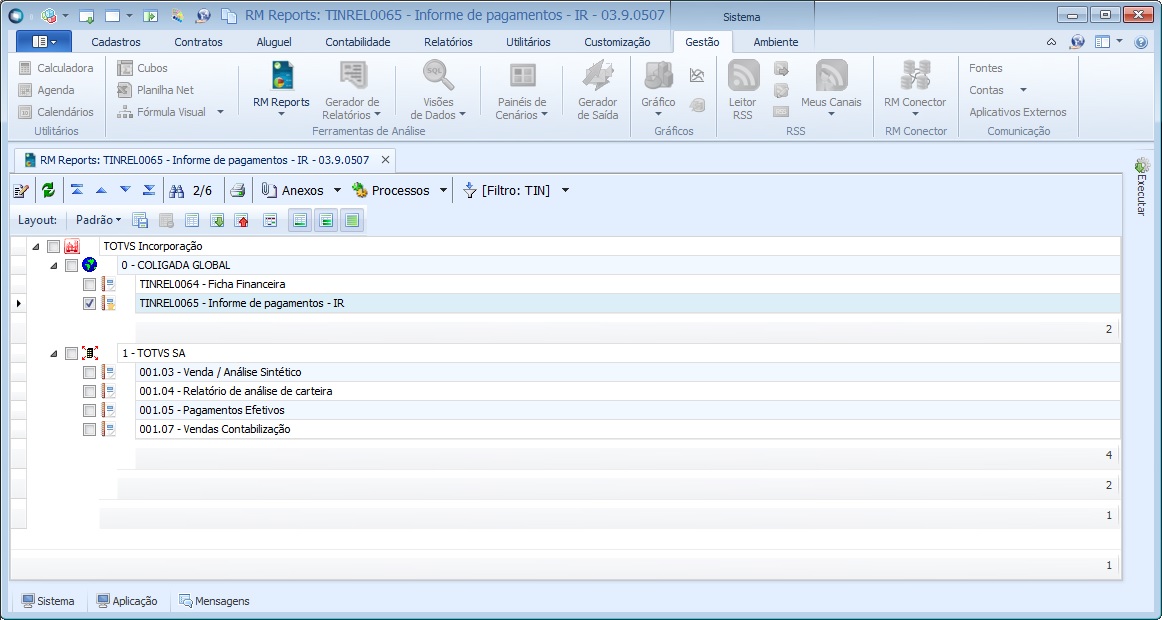1162x620 pixels.
Task: Click the Fontes button
Action: pos(986,68)
